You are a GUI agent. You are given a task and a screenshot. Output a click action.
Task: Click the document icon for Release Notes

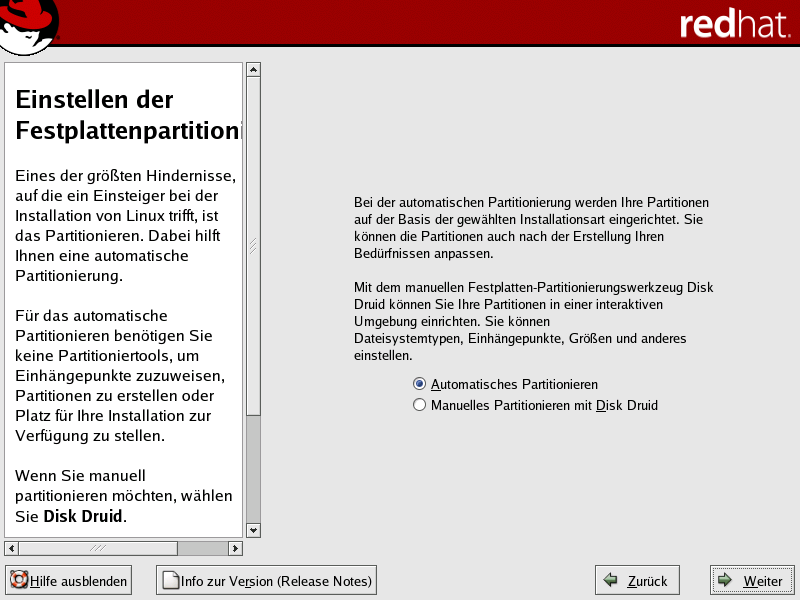point(170,580)
